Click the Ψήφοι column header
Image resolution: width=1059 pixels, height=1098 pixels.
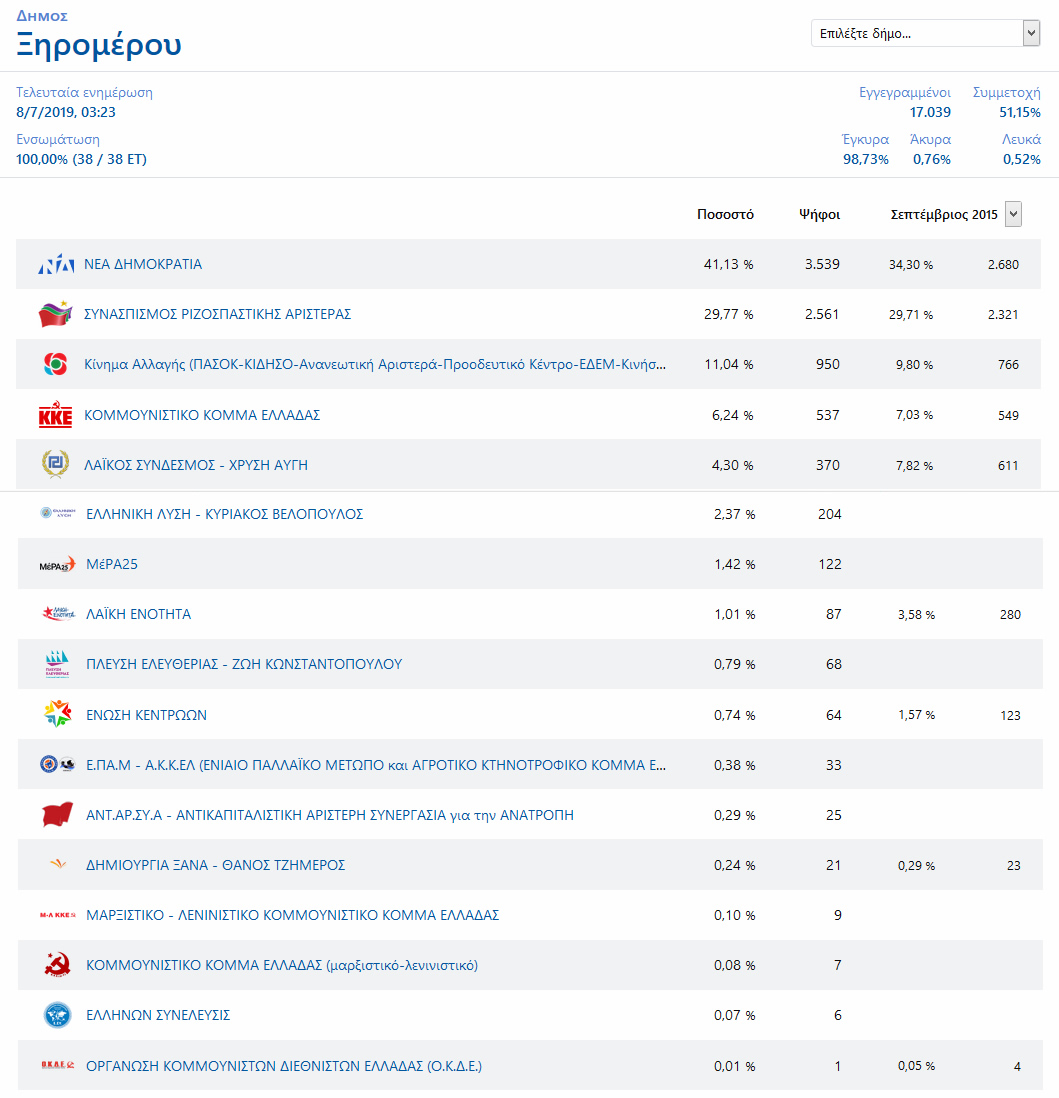coord(819,214)
